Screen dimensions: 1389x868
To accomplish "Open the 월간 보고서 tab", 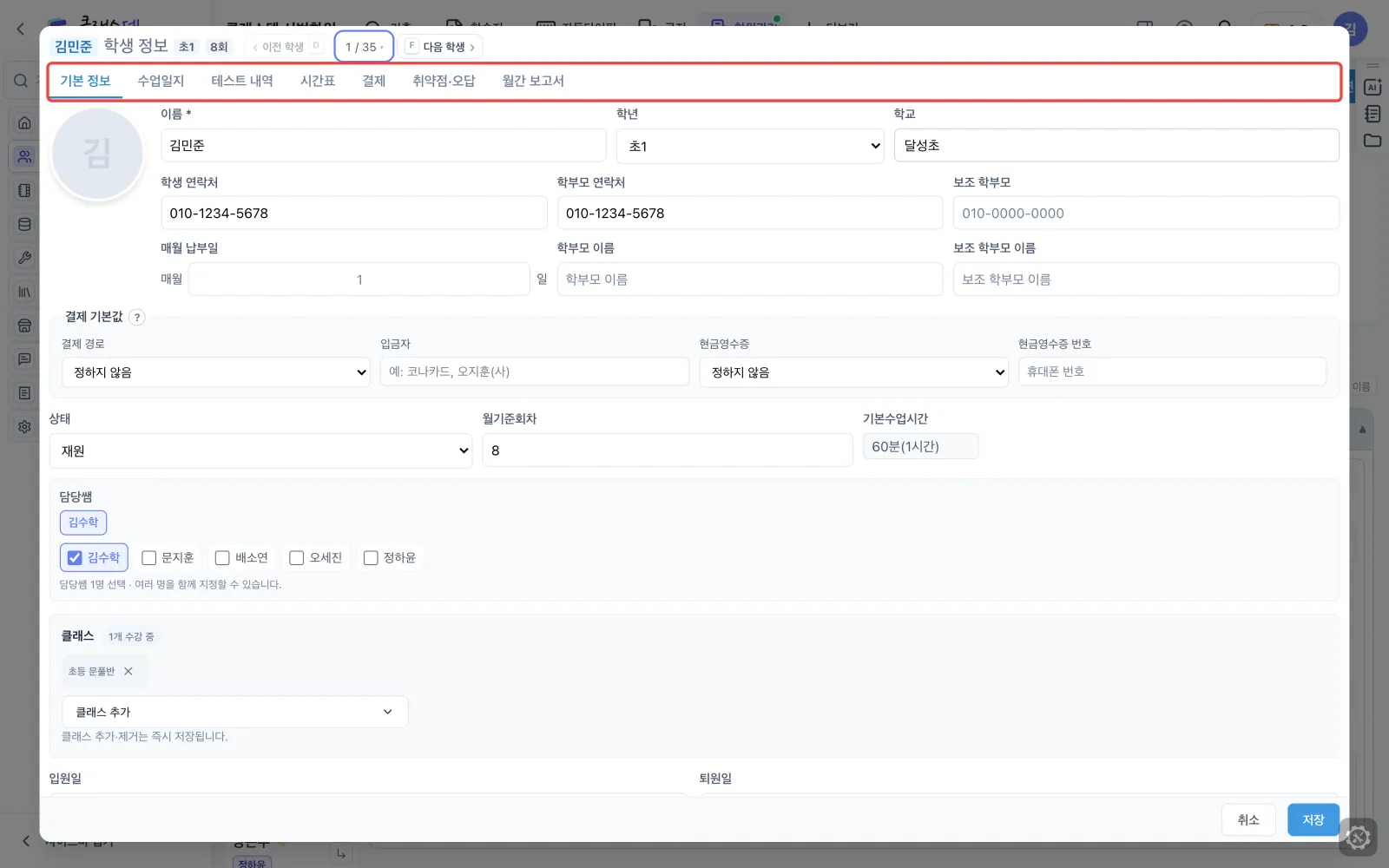I will click(x=533, y=81).
